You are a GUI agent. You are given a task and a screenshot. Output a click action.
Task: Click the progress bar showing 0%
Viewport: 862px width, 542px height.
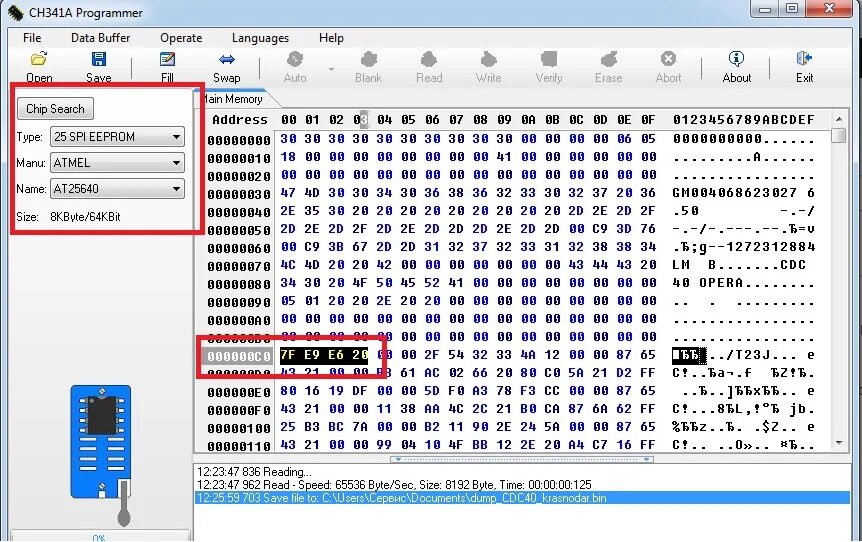[100, 536]
